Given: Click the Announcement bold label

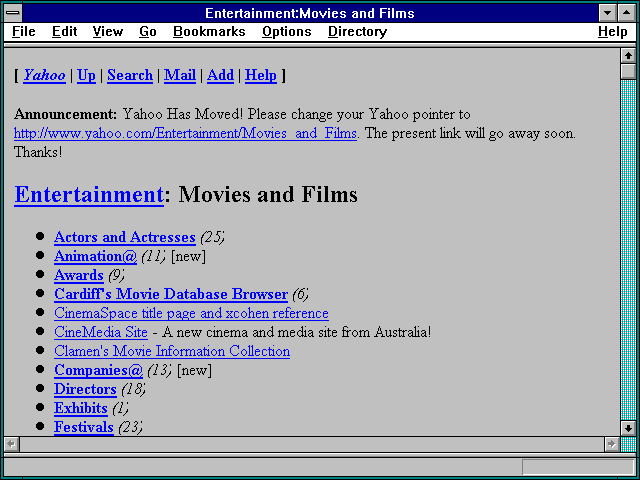Looking at the screenshot, I should (x=65, y=114).
